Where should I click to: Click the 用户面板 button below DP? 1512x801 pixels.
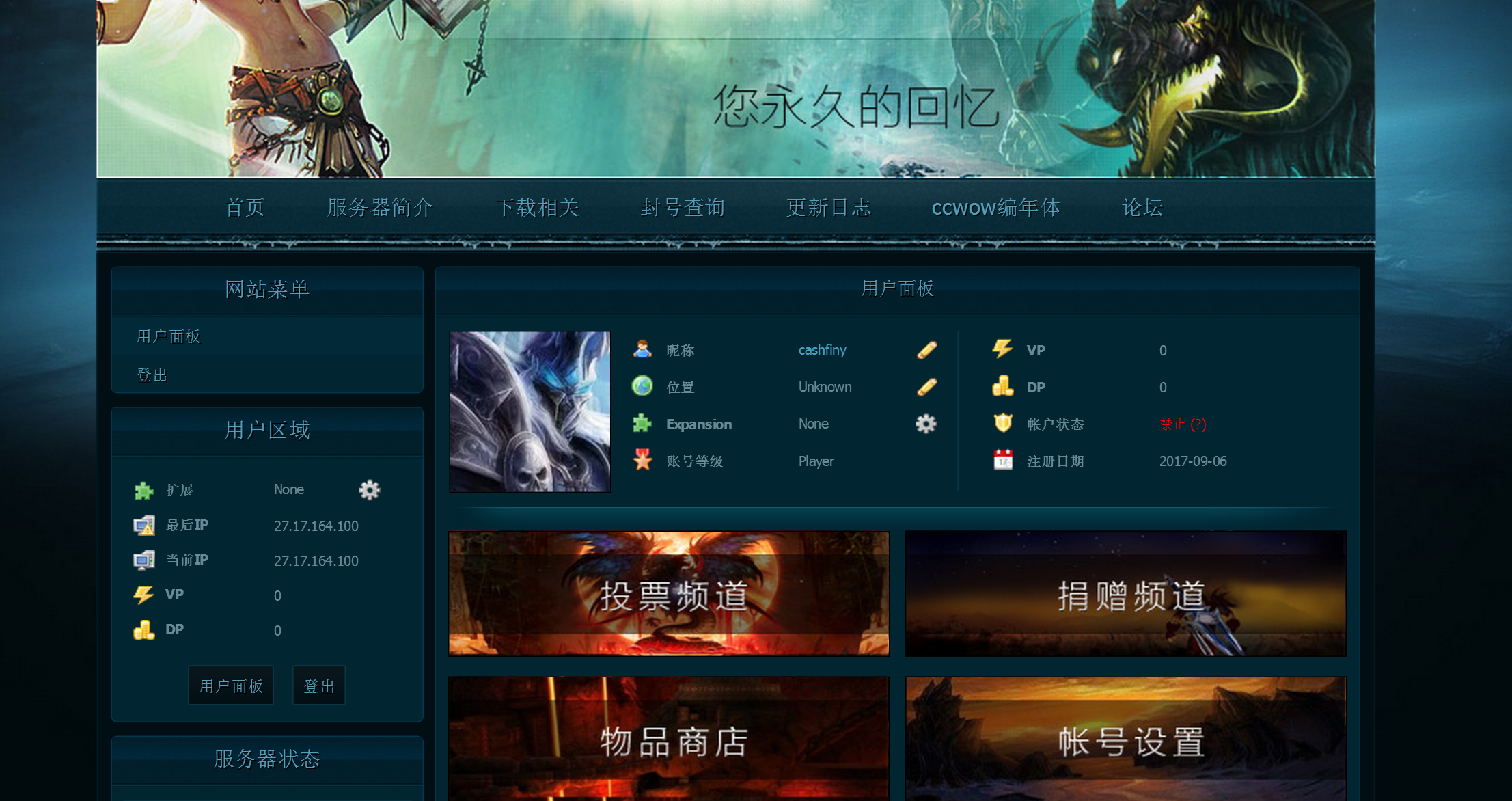point(230,685)
